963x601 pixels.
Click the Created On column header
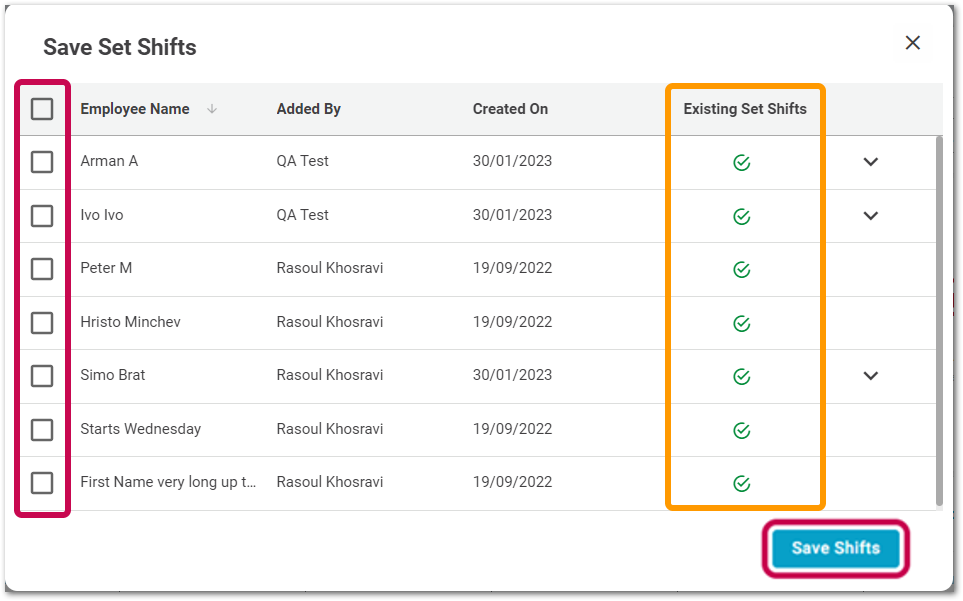510,109
